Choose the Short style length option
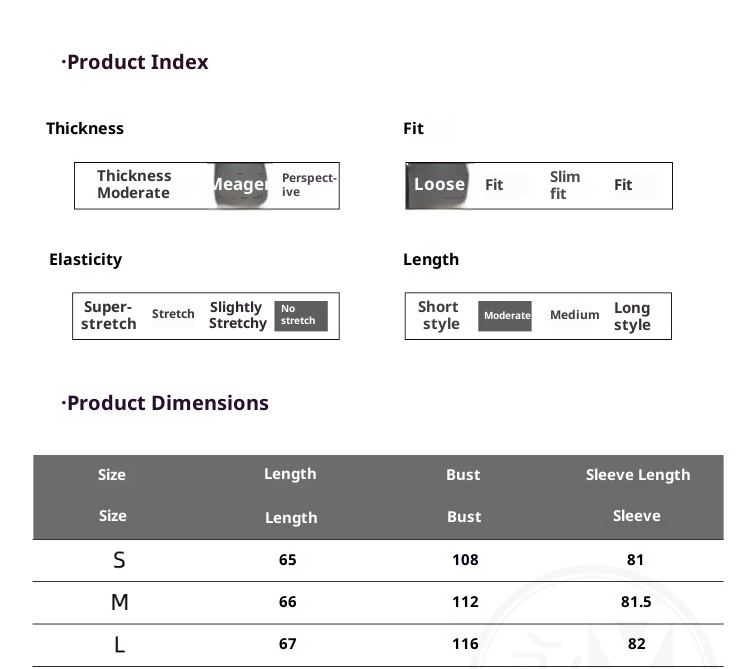Screen dimensions: 739x669 click(x=439, y=316)
